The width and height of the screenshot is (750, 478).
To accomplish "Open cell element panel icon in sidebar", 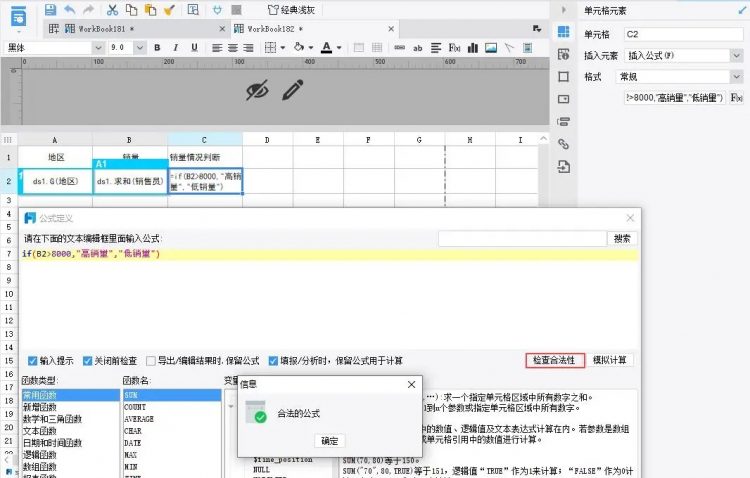I will coord(563,32).
